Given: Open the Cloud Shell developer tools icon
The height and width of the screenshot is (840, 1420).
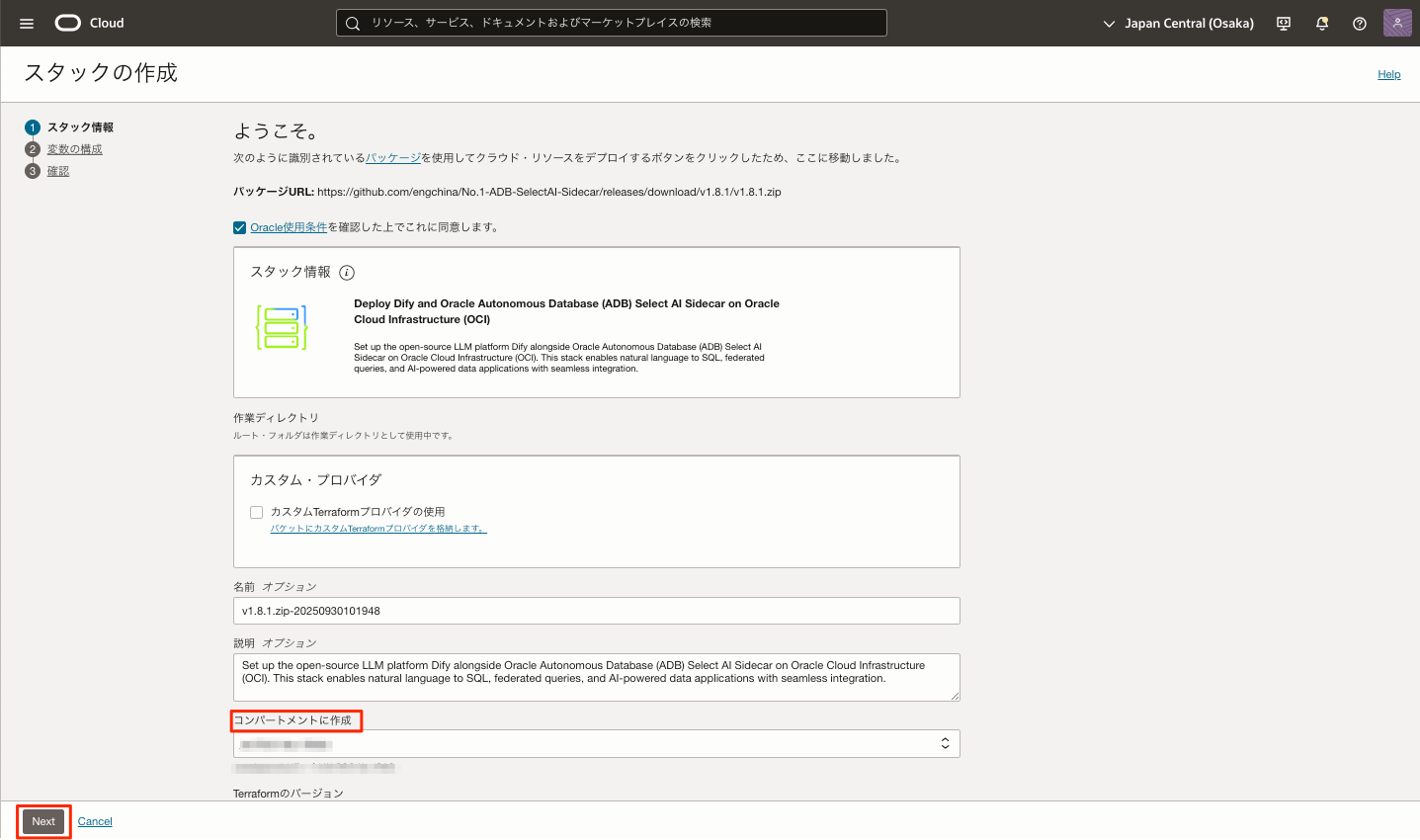Looking at the screenshot, I should click(1284, 24).
